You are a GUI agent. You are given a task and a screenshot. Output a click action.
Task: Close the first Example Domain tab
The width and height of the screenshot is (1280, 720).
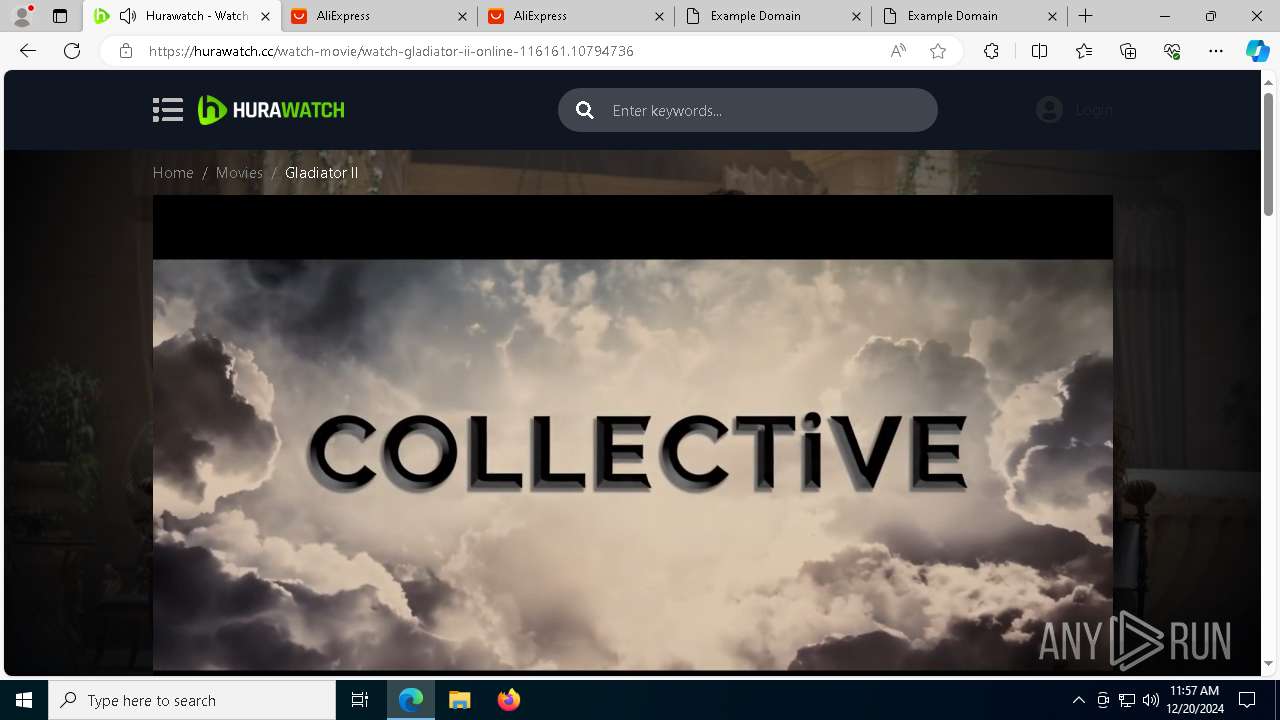click(856, 16)
